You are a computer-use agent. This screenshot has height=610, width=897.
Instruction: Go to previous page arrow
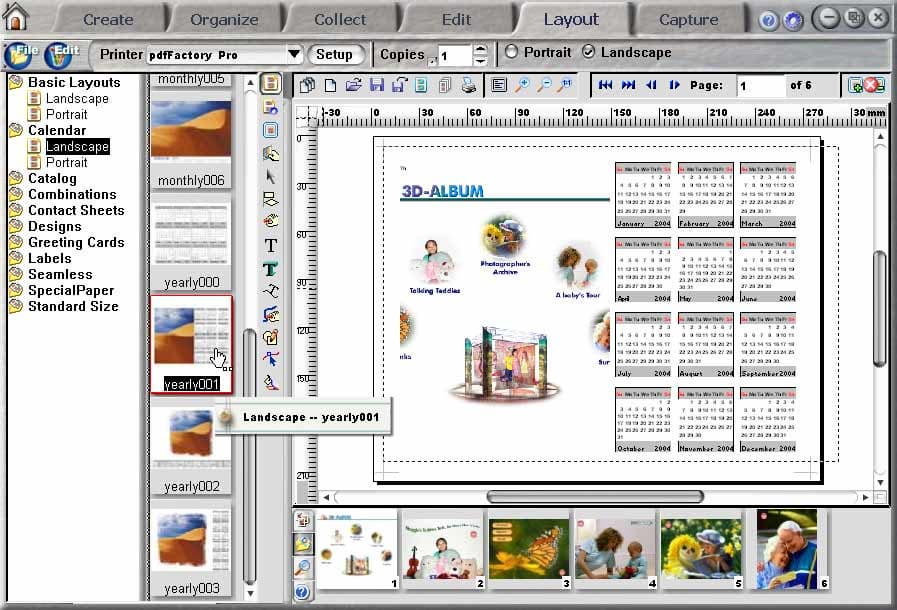[x=651, y=85]
